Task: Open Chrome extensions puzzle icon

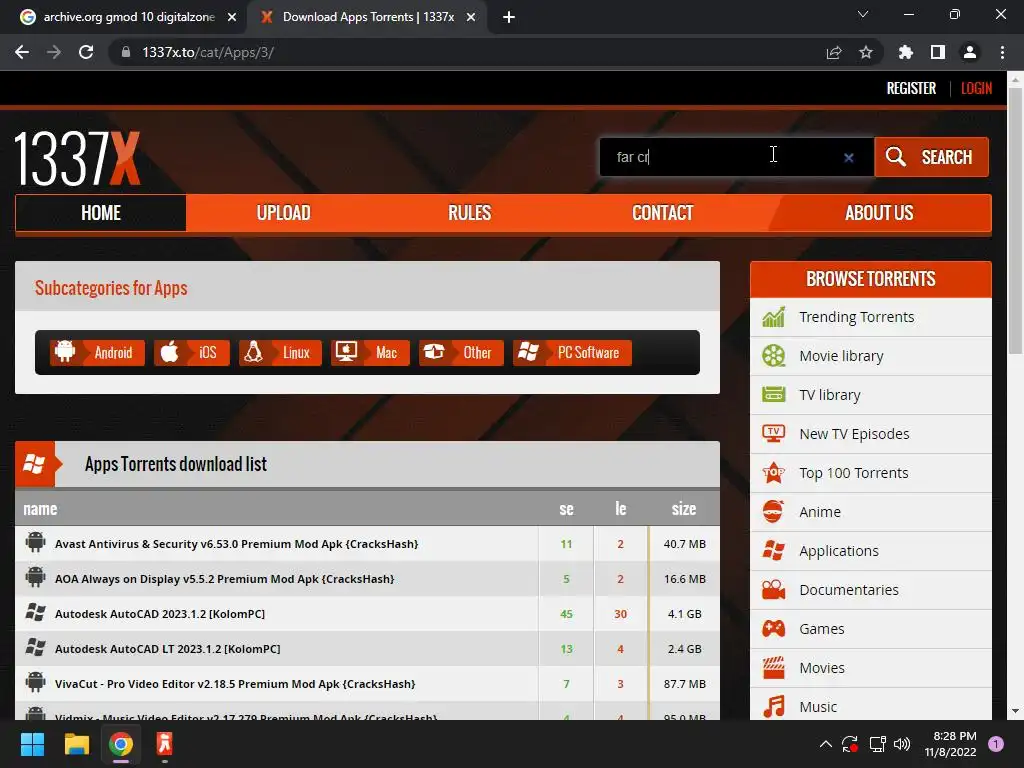Action: point(905,52)
